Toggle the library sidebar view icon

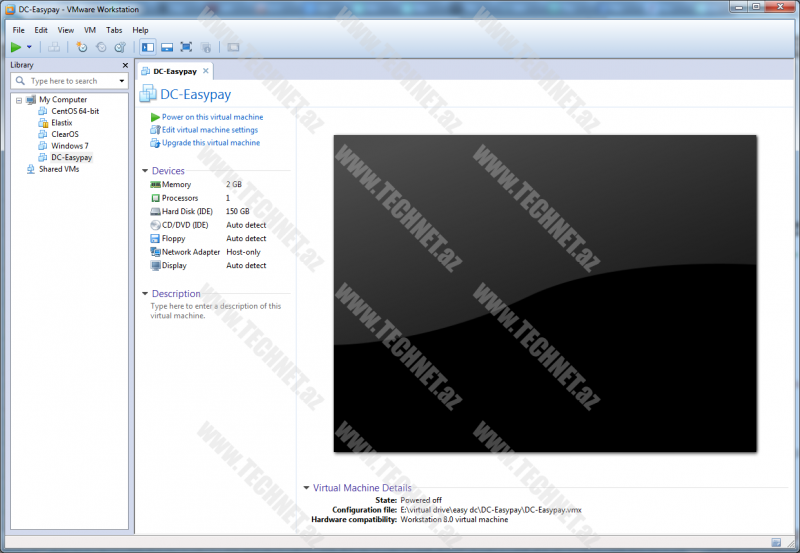coord(148,47)
